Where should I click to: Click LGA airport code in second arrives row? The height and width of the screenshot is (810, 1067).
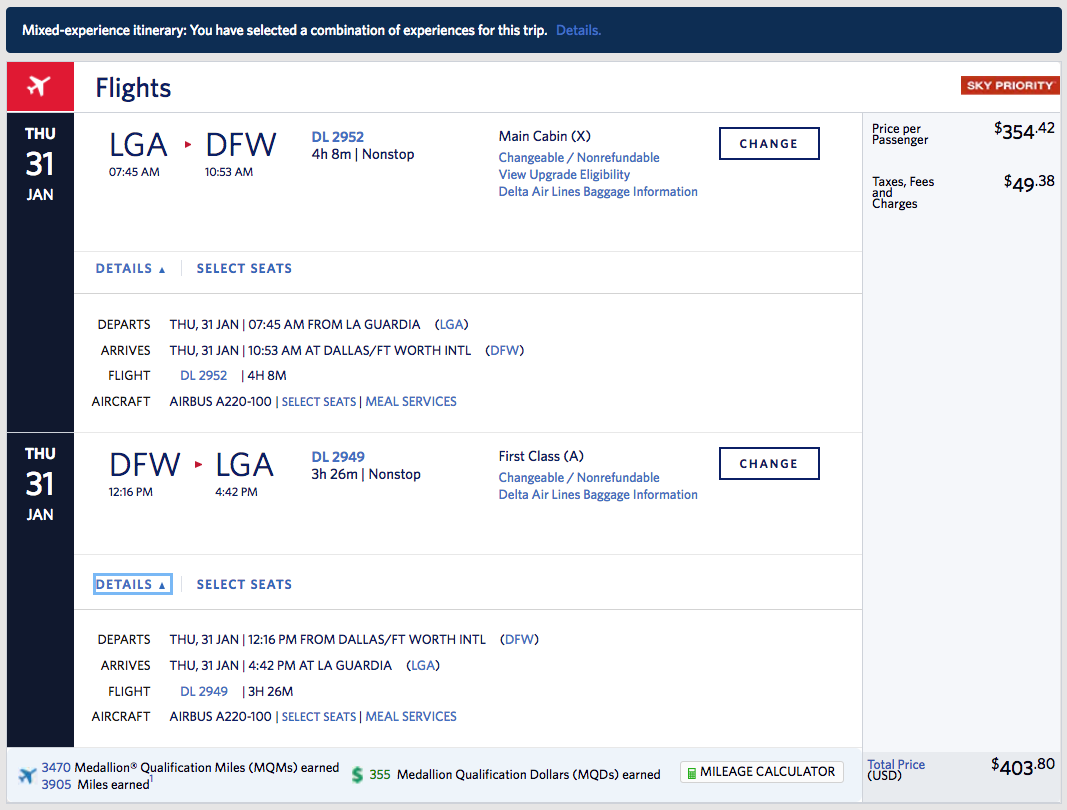pyautogui.click(x=423, y=666)
